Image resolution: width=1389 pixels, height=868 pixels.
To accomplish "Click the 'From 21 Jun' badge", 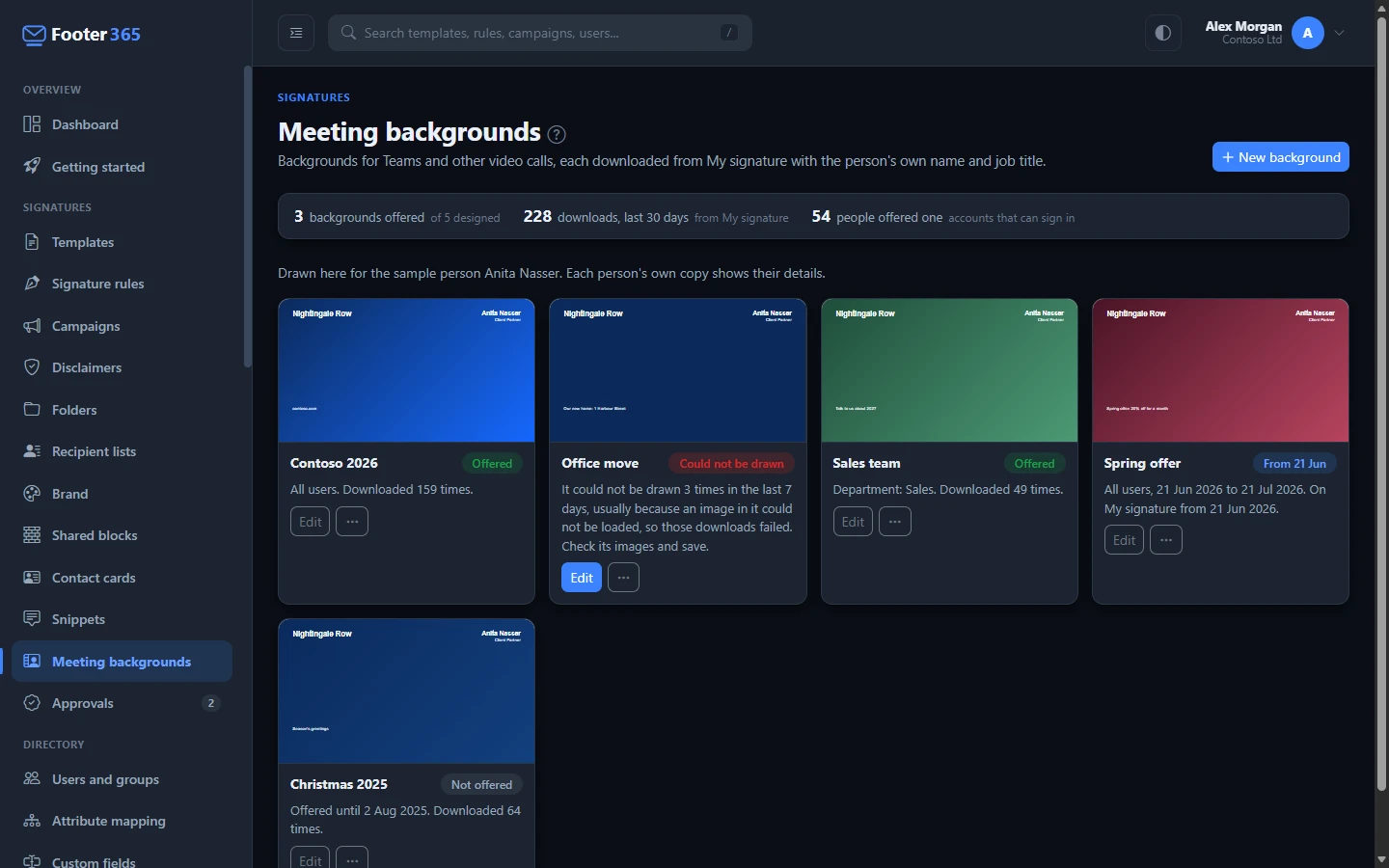I will click(x=1294, y=464).
